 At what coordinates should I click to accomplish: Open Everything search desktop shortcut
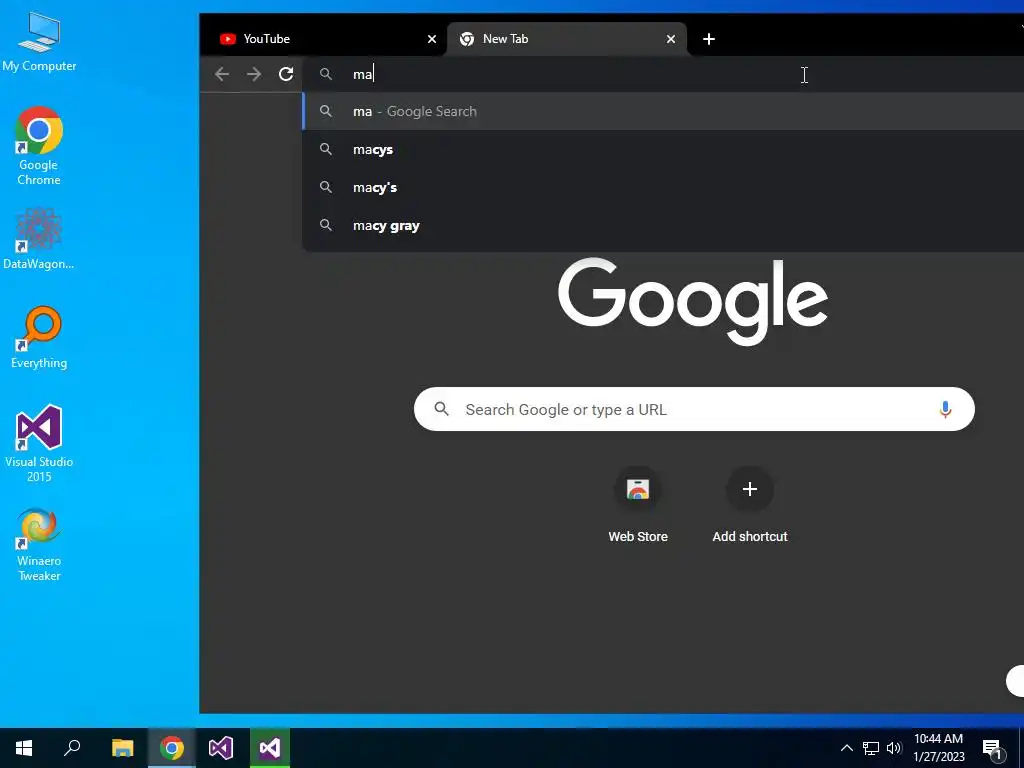coord(39,337)
